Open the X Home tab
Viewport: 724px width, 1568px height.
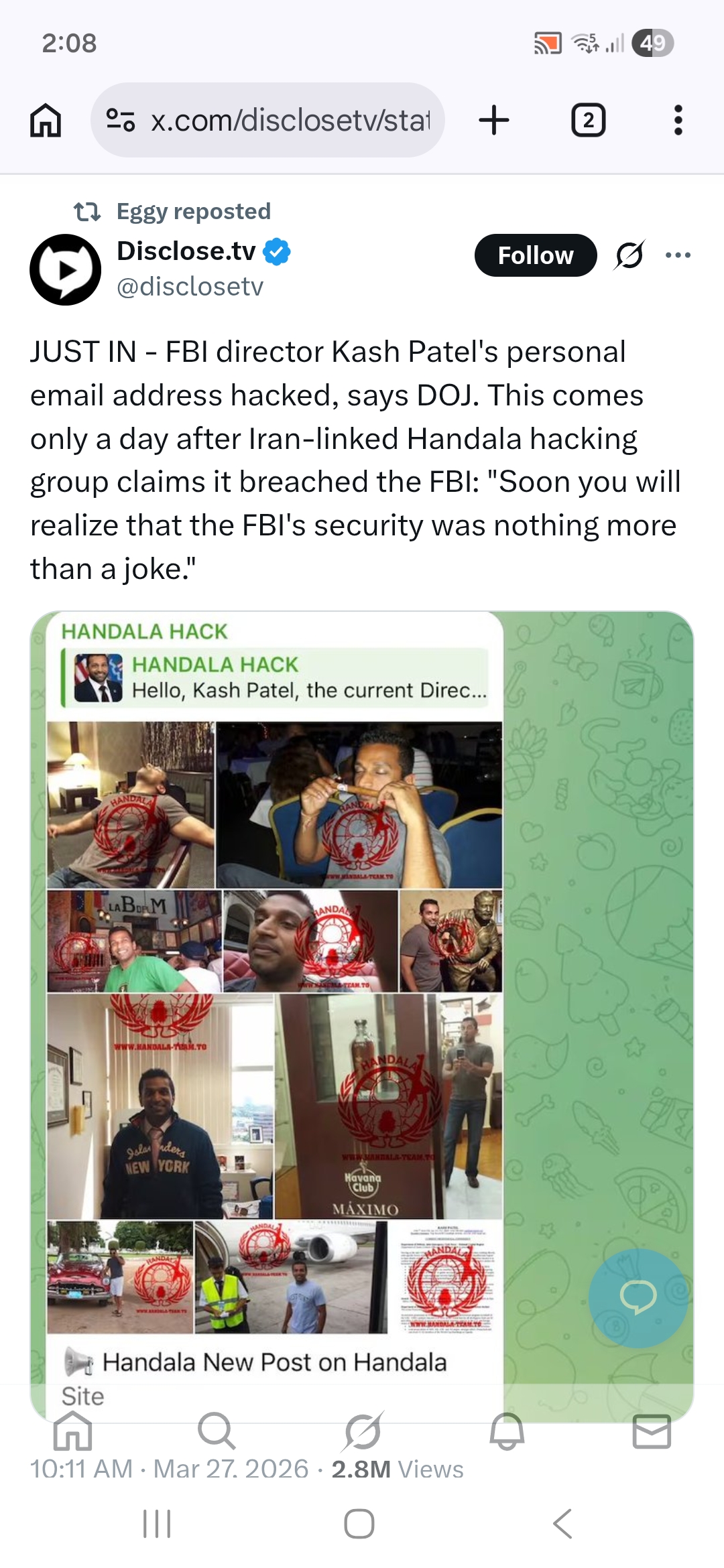pyautogui.click(x=72, y=1430)
